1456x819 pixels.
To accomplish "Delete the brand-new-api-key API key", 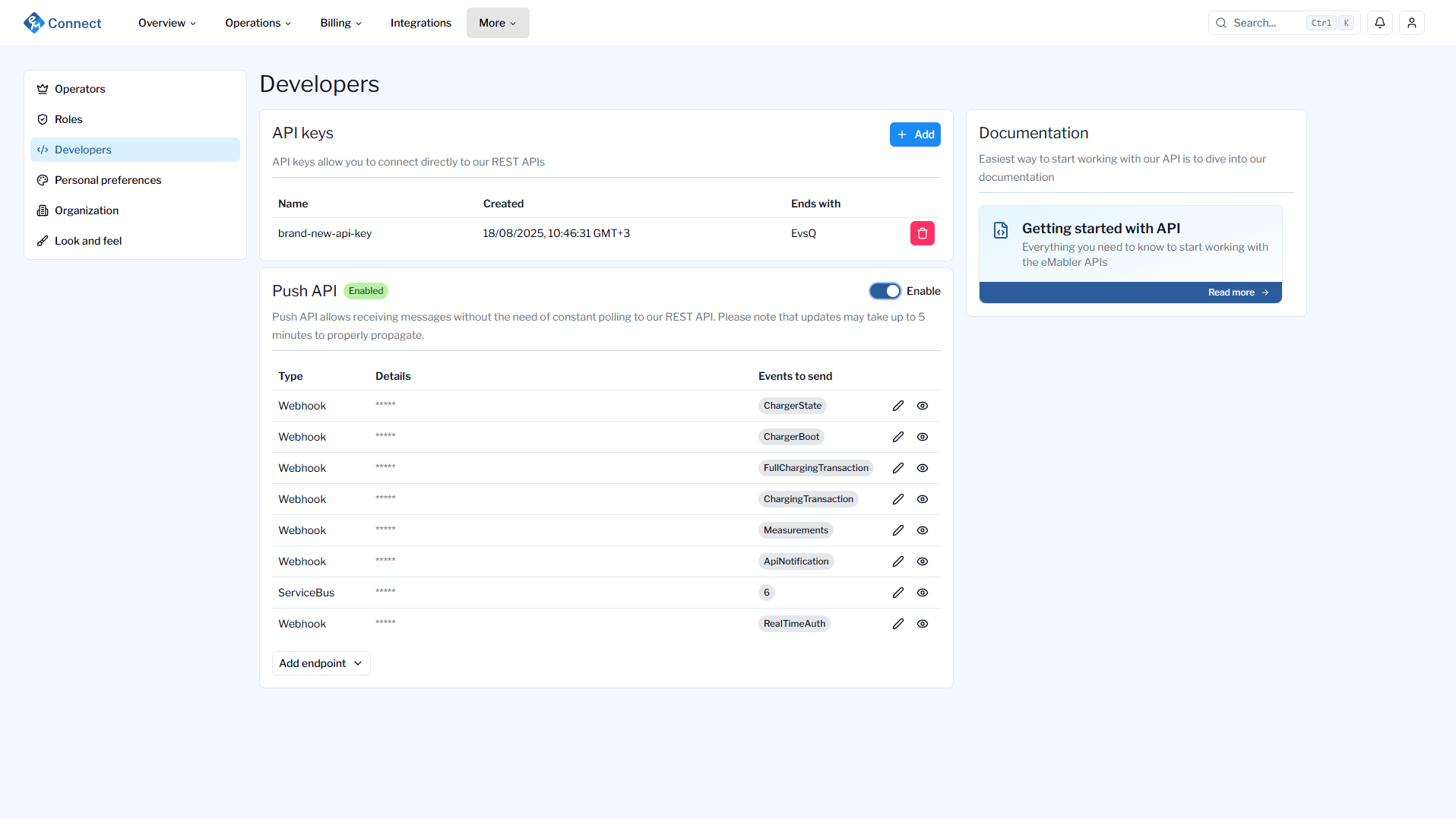I will [x=922, y=233].
